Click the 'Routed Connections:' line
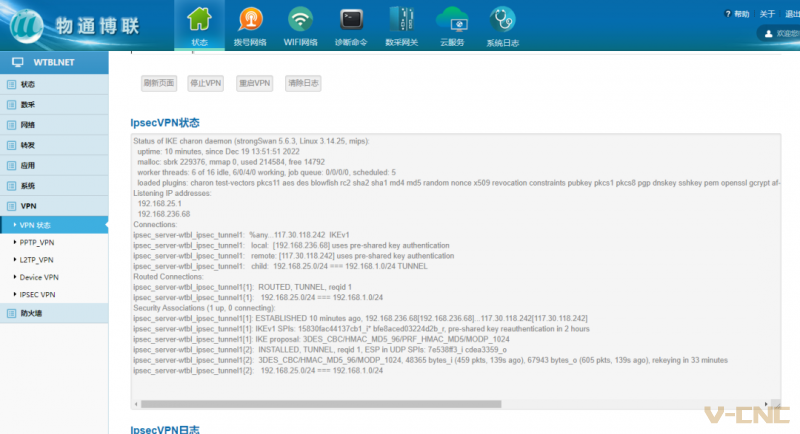This screenshot has height=434, width=800. (x=168, y=276)
